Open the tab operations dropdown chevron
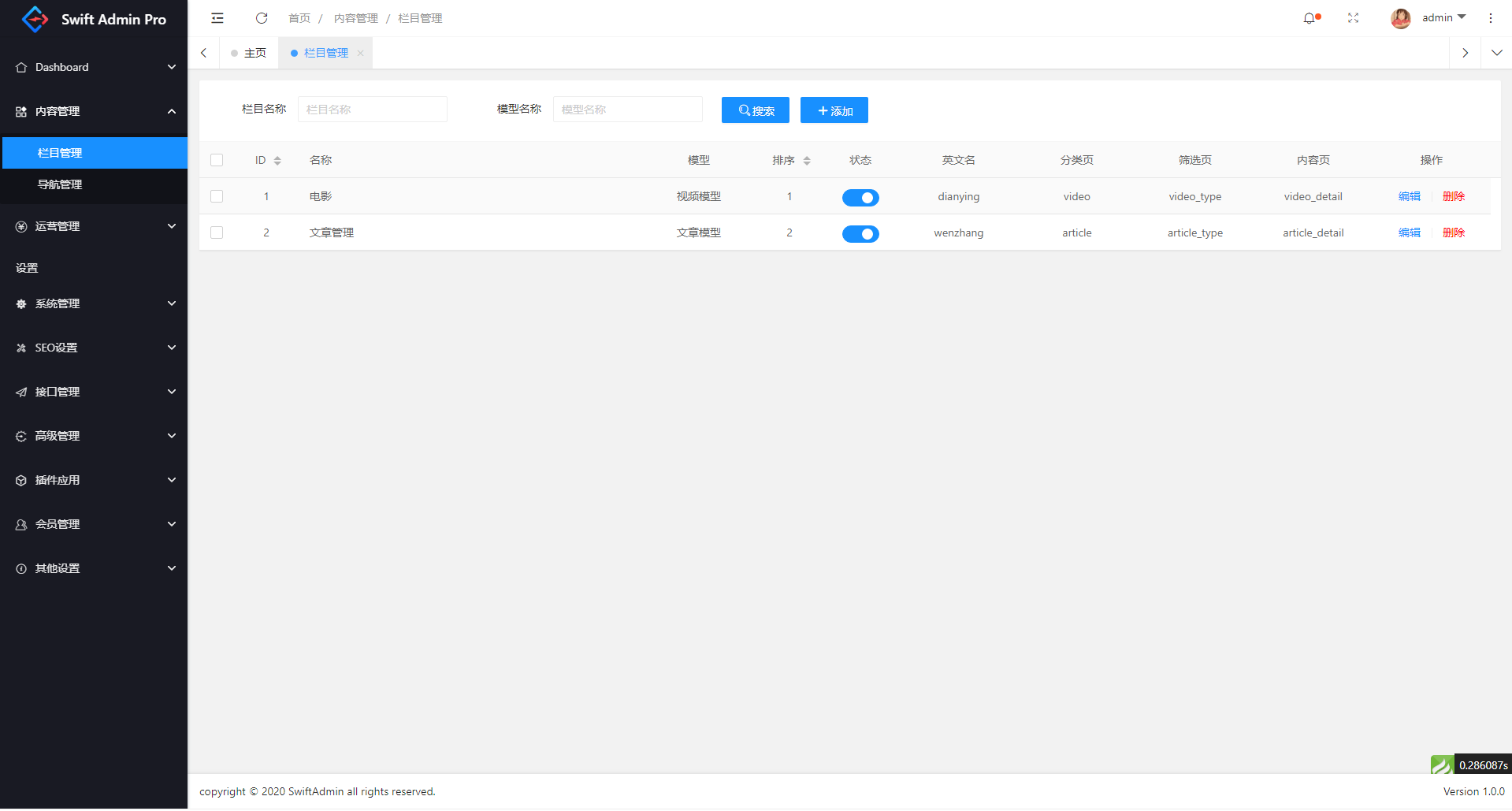Image resolution: width=1512 pixels, height=811 pixels. pyautogui.click(x=1496, y=54)
